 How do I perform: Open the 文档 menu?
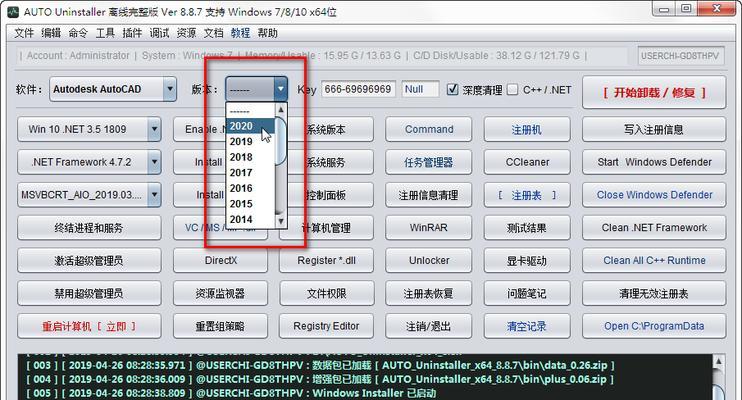pos(213,33)
